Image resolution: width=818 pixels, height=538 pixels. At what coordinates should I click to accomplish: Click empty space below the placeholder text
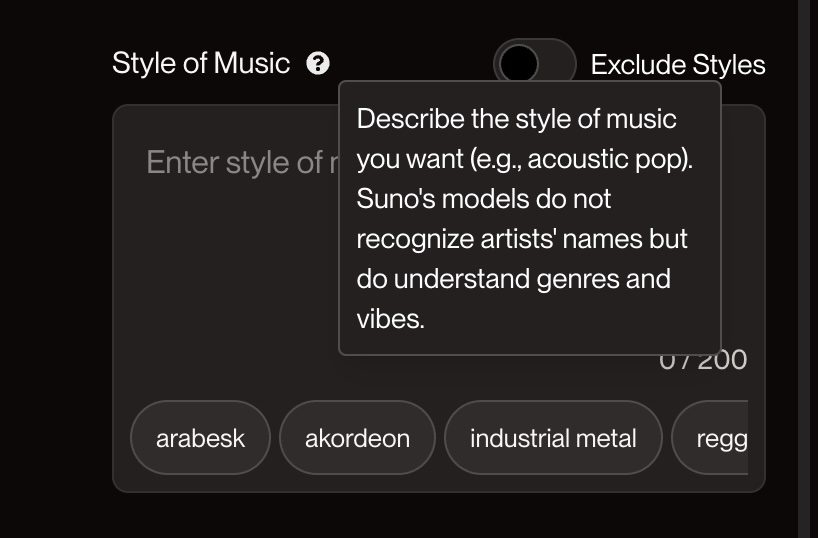click(x=230, y=280)
